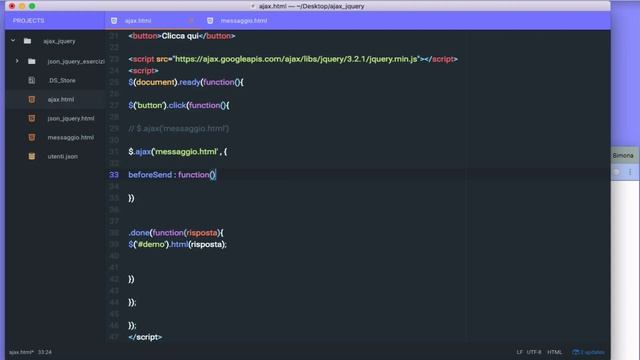
Task: Click the utenti.json file icon
Action: 31,156
